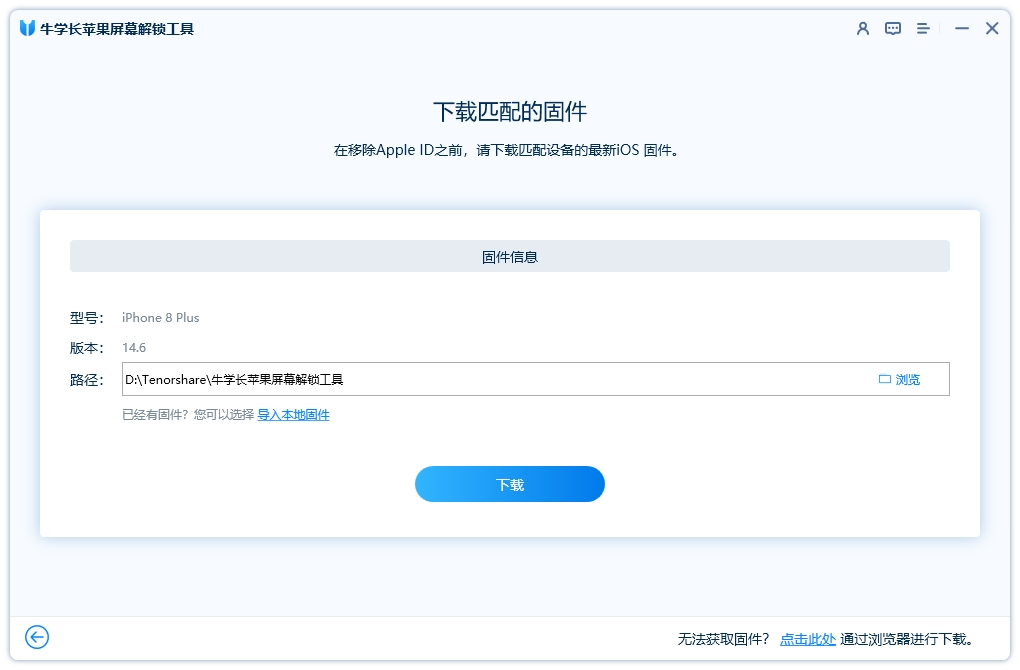
Task: Click the version value 14.6
Action: coord(134,347)
